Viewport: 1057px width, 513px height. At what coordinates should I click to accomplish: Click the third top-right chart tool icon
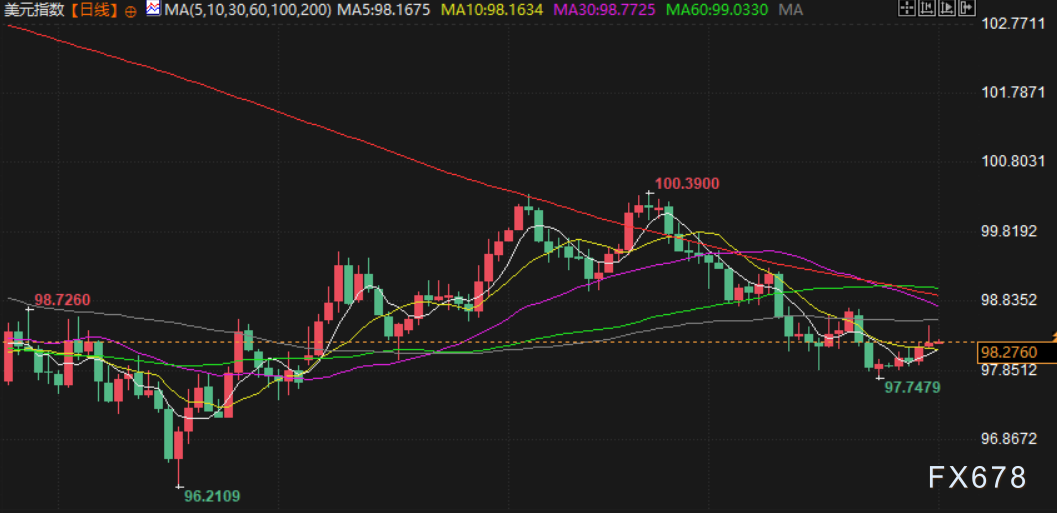(x=945, y=9)
